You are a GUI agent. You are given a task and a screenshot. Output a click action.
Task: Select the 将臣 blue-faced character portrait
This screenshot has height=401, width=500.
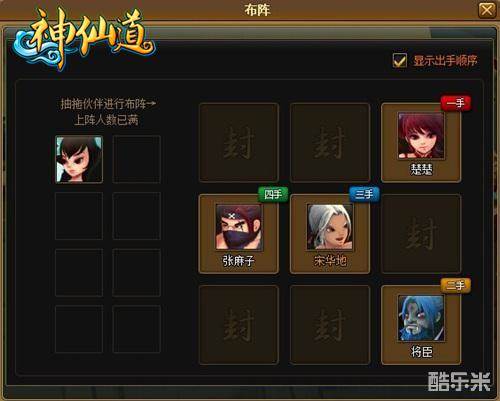point(421,318)
